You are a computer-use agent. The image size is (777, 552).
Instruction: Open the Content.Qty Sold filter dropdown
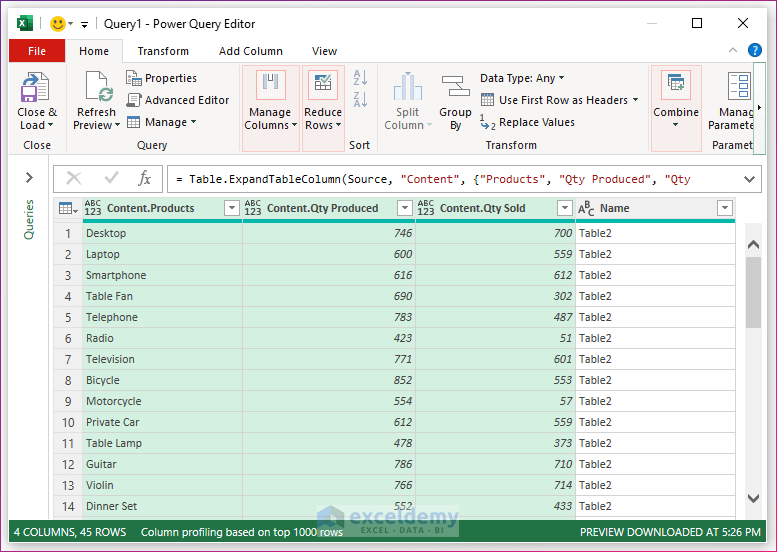pyautogui.click(x=565, y=208)
